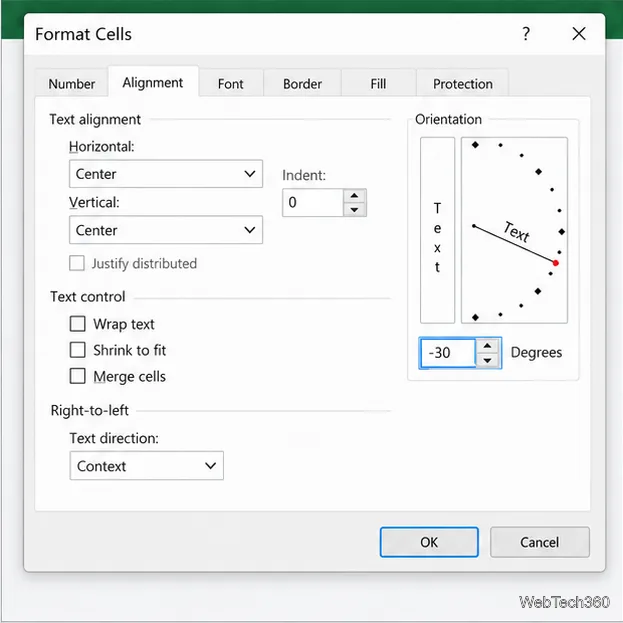Check the Shrink to fit option
This screenshot has height=623, width=623.
tap(77, 350)
